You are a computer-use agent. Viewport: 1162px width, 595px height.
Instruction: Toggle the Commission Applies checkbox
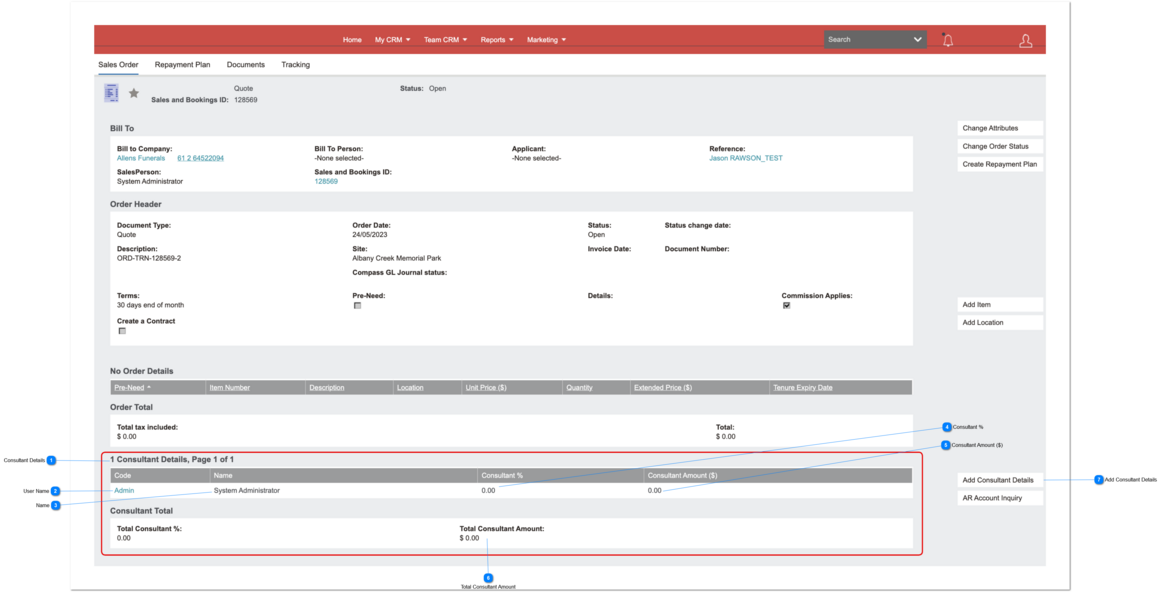[x=786, y=305]
